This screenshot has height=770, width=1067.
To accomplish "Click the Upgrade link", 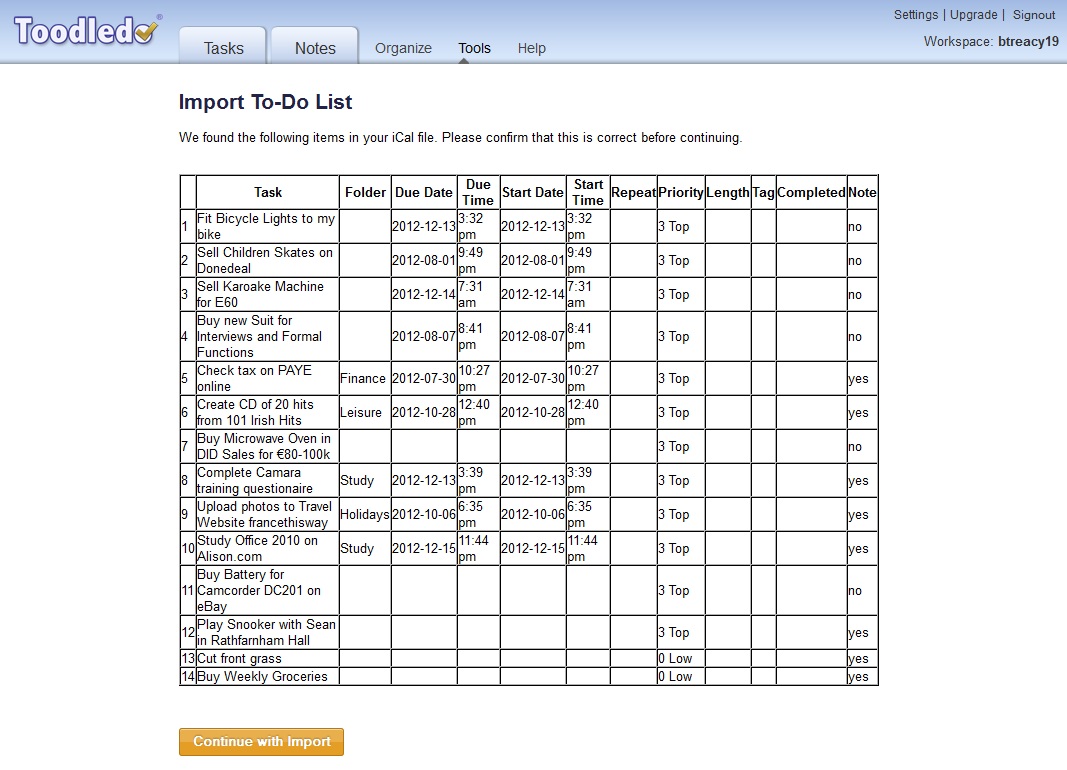I will [973, 15].
